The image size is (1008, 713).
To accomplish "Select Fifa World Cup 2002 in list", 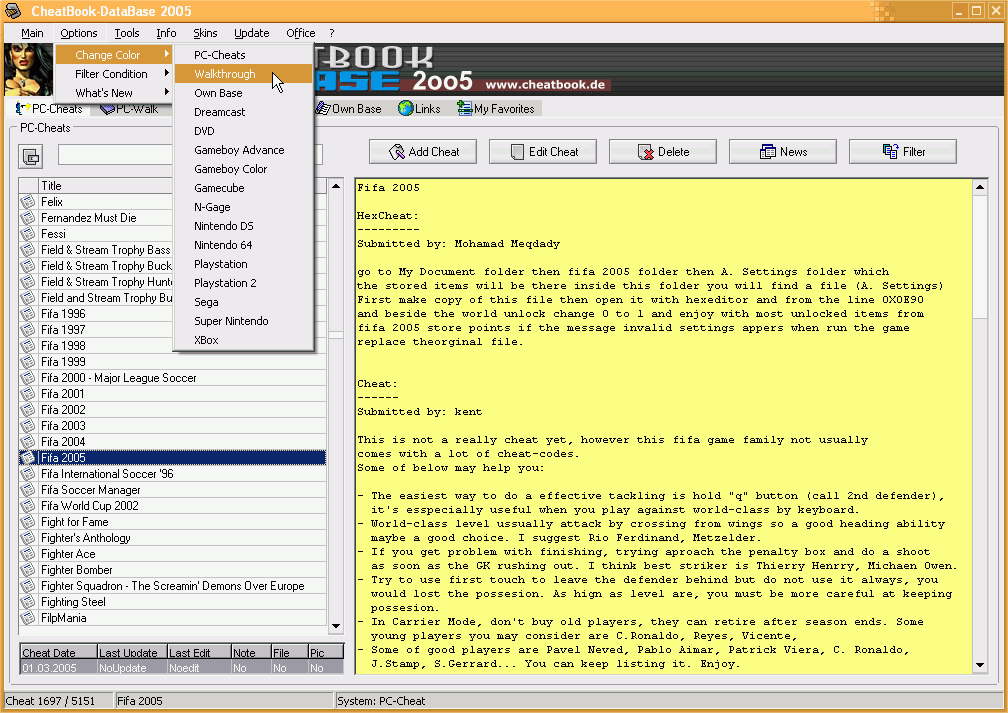I will click(x=90, y=506).
